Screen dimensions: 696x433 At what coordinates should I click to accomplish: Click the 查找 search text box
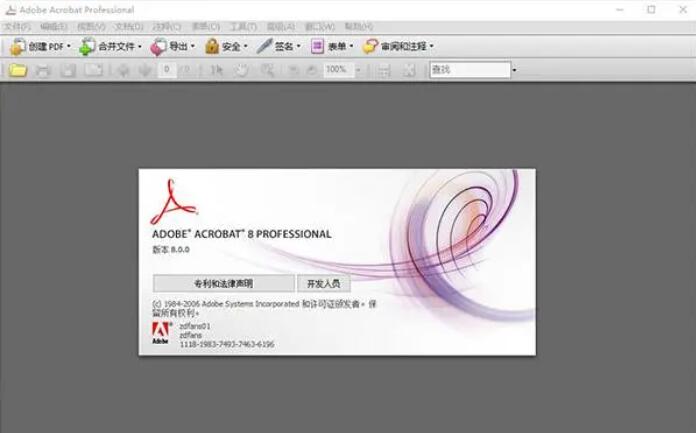pos(470,70)
